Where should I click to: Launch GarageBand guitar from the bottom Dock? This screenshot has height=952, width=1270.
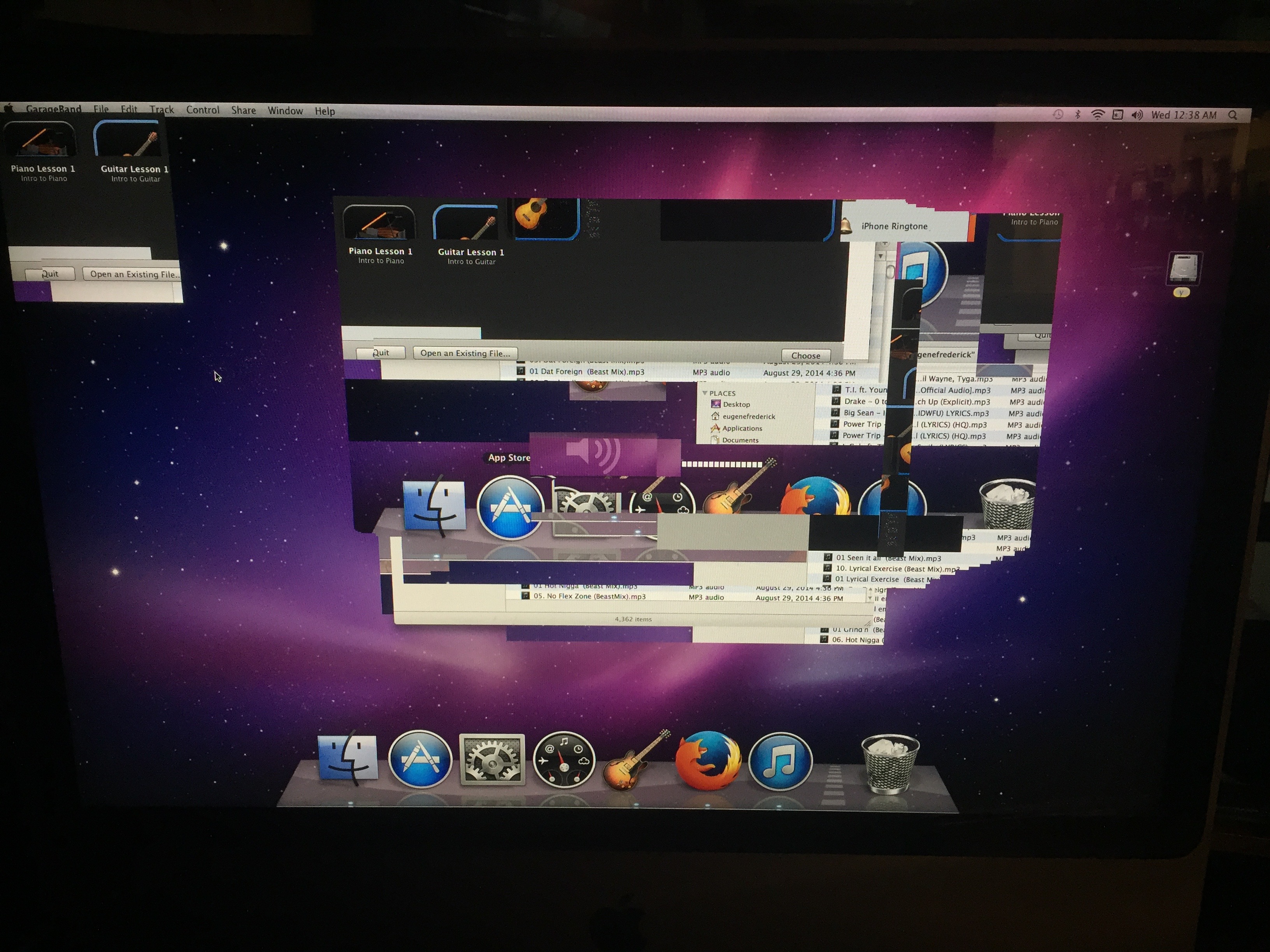pos(635,760)
